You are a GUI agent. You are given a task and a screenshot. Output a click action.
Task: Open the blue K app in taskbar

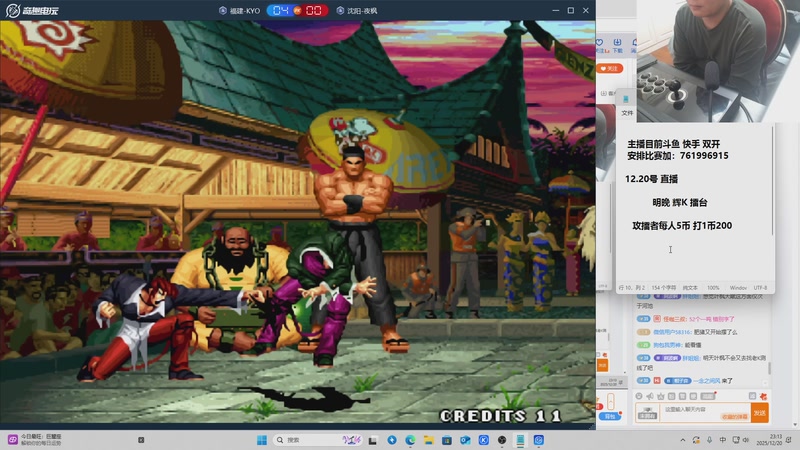(x=484, y=440)
